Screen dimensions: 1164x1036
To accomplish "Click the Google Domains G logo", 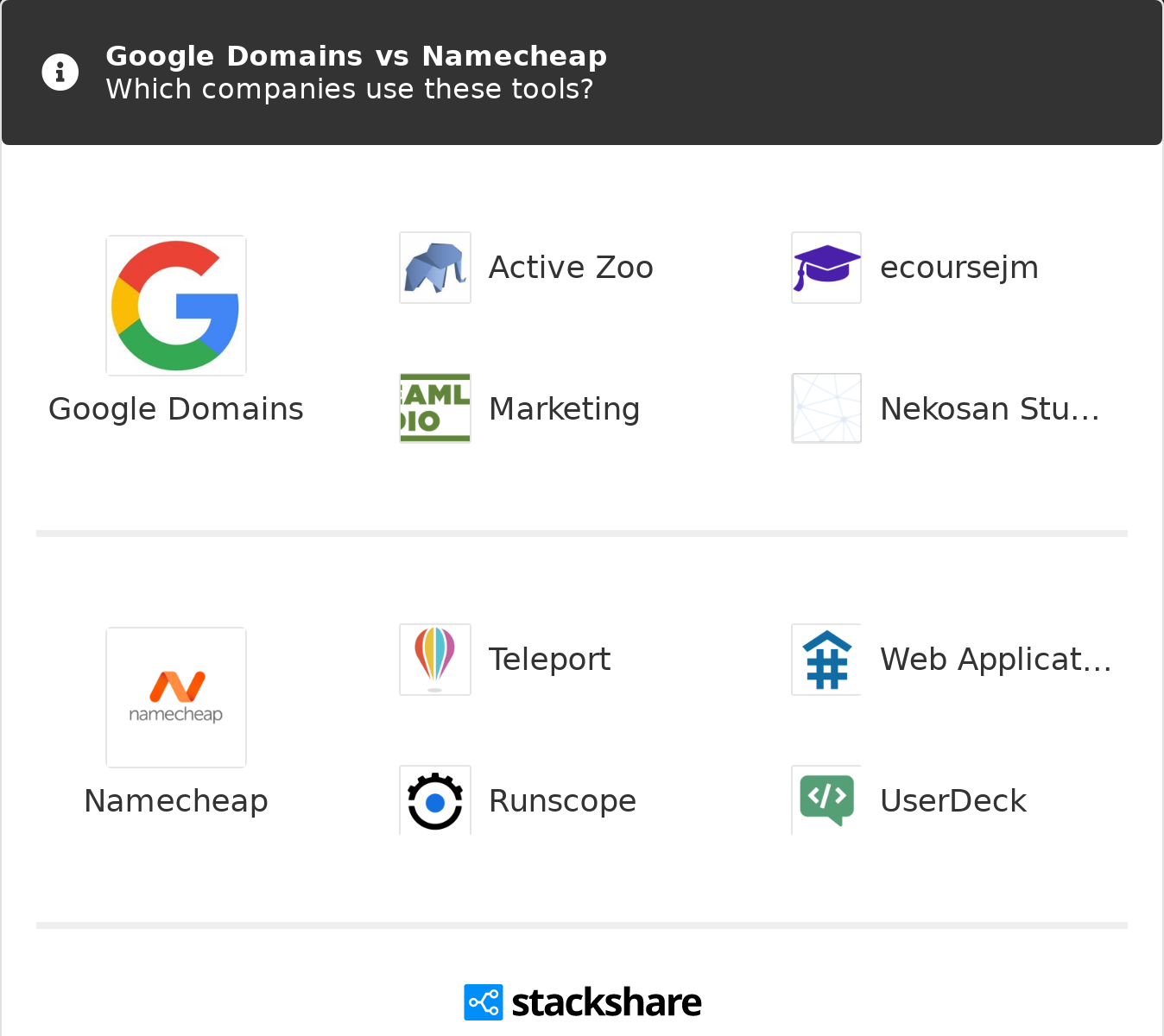I will [176, 306].
